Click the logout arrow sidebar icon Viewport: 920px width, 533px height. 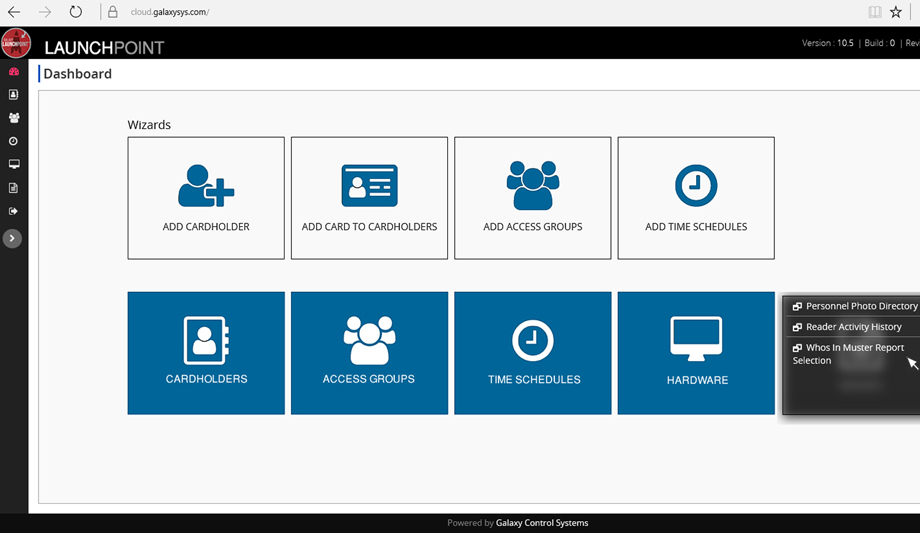point(13,211)
